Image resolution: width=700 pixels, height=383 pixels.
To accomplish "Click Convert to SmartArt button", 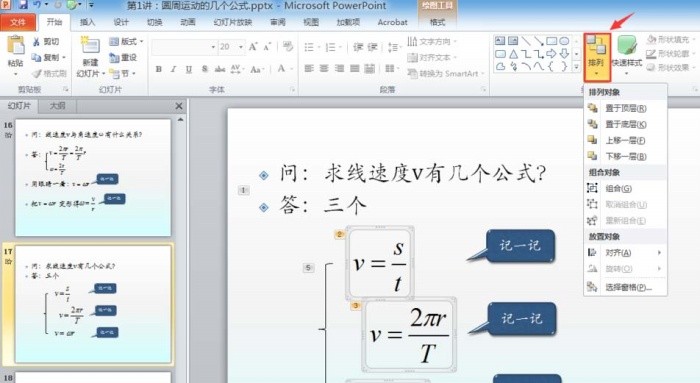I will point(446,73).
